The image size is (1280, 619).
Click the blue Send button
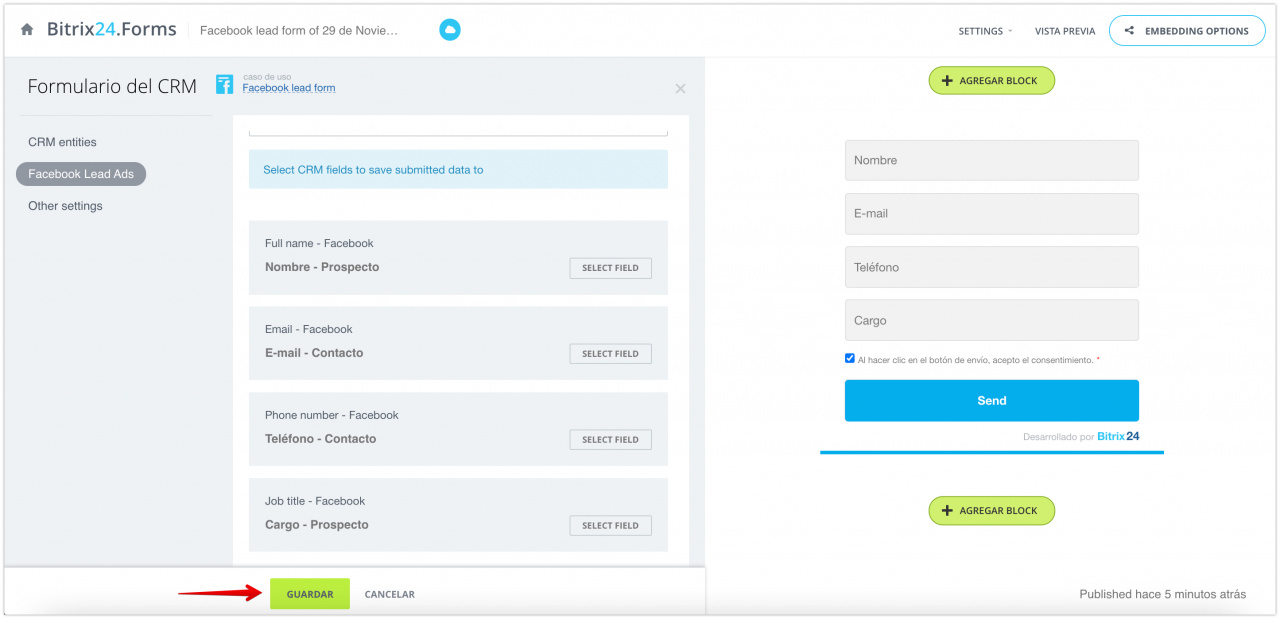(x=991, y=400)
